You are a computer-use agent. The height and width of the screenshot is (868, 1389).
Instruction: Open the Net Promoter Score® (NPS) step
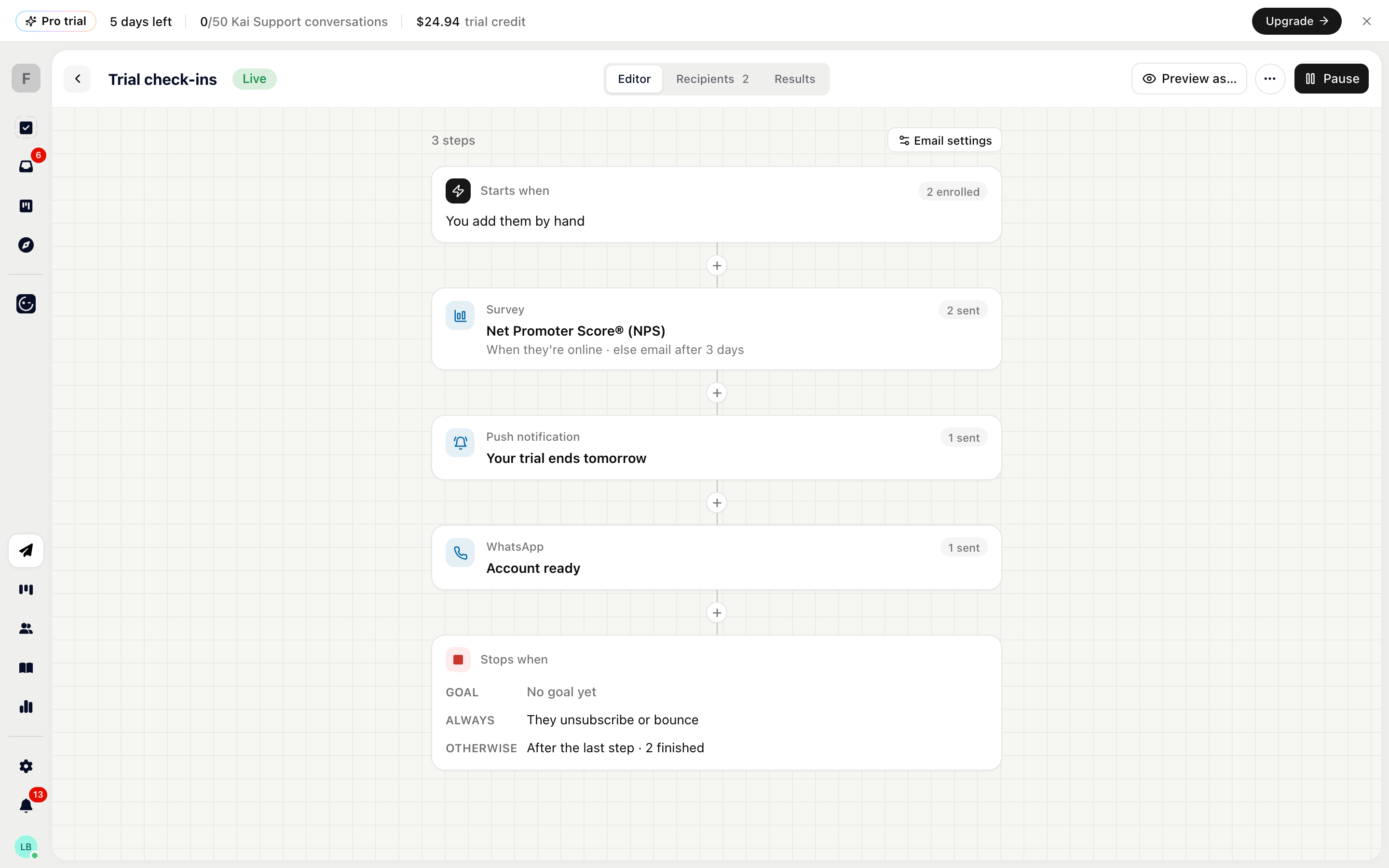pyautogui.click(x=716, y=329)
